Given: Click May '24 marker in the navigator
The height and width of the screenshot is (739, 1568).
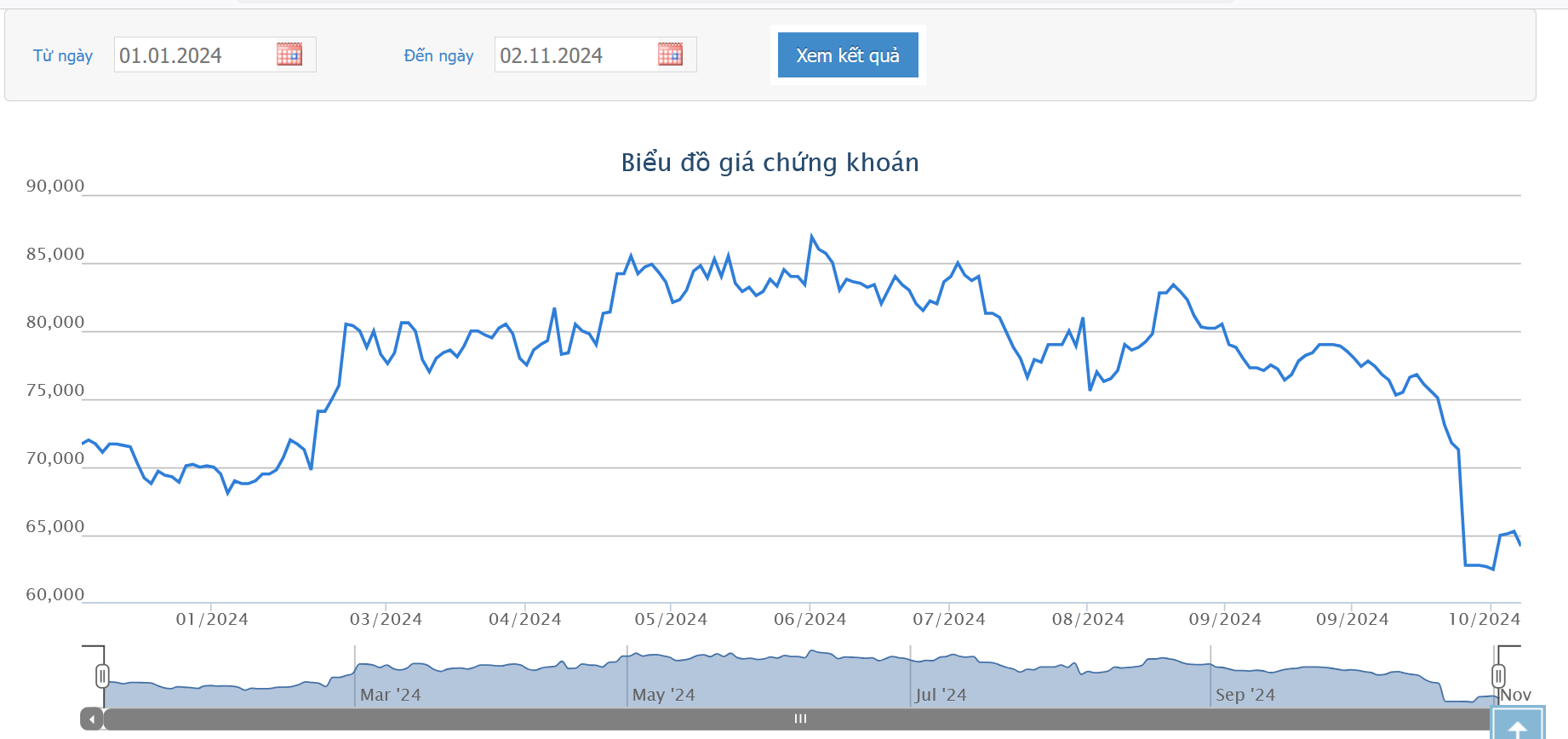Looking at the screenshot, I should 663,695.
